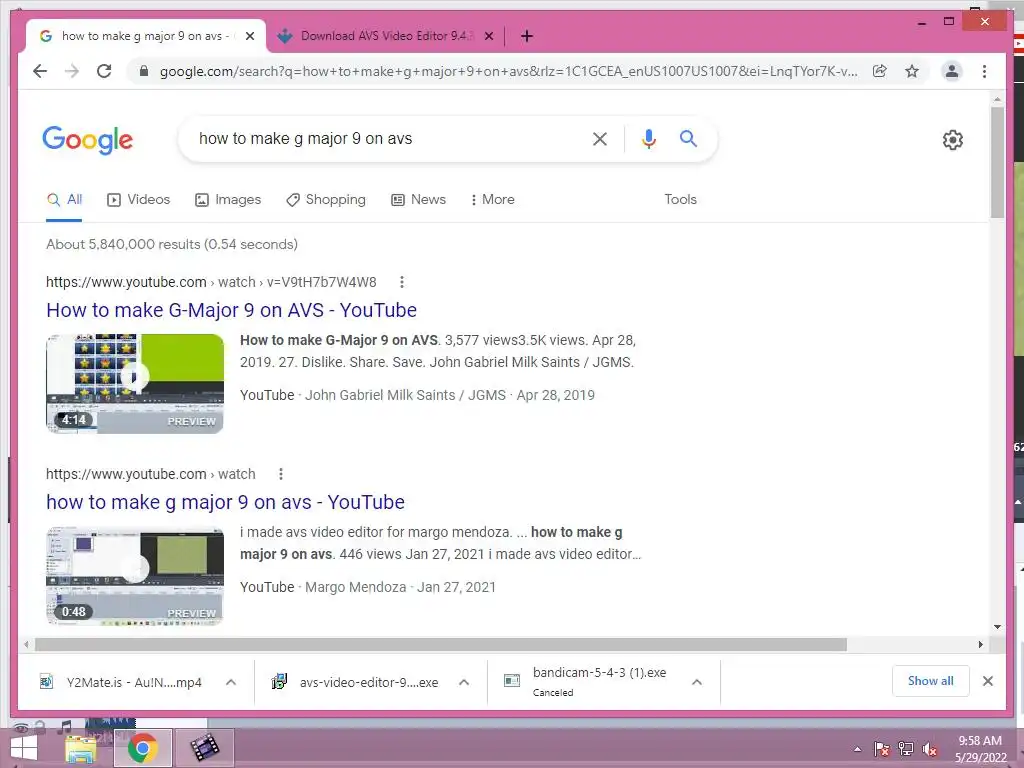Expand options for Y2Mate.is mp4 download
Viewport: 1024px width, 768px height.
tap(231, 682)
